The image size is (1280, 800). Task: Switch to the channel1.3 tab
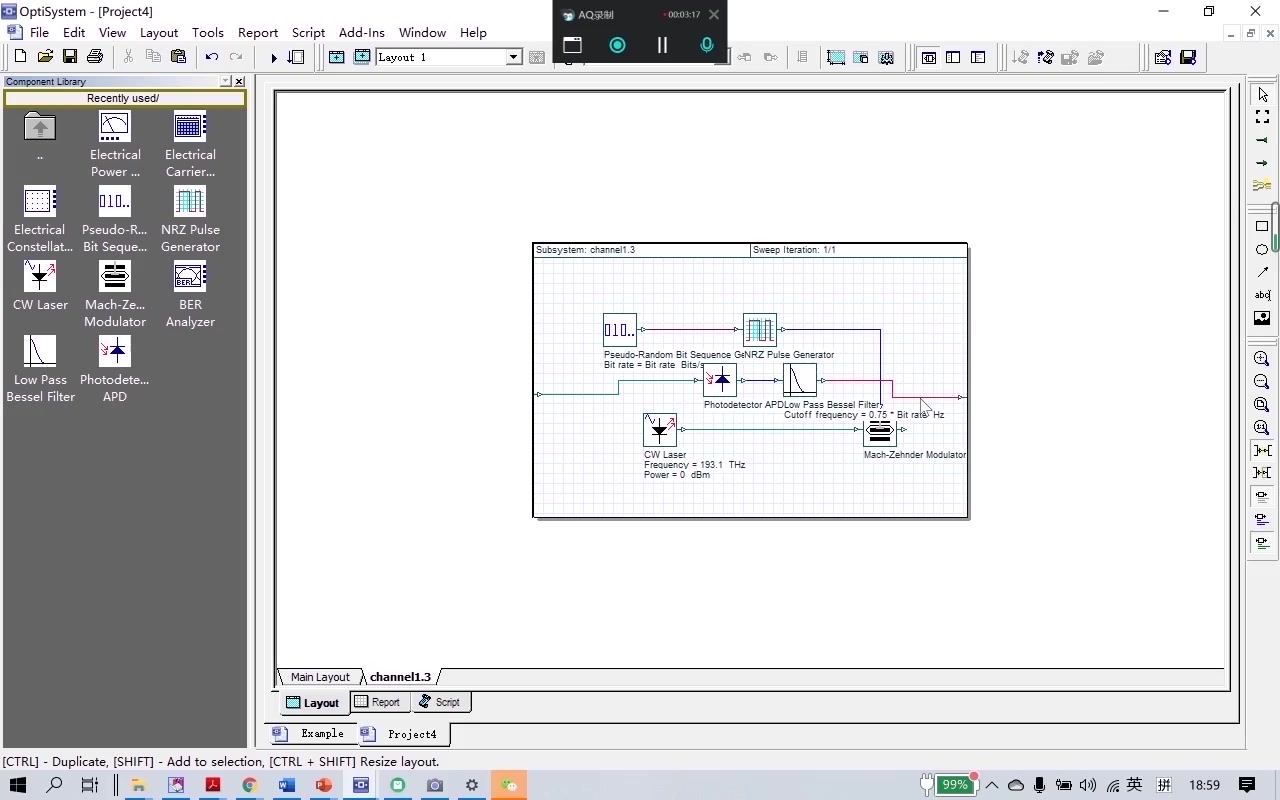[400, 677]
